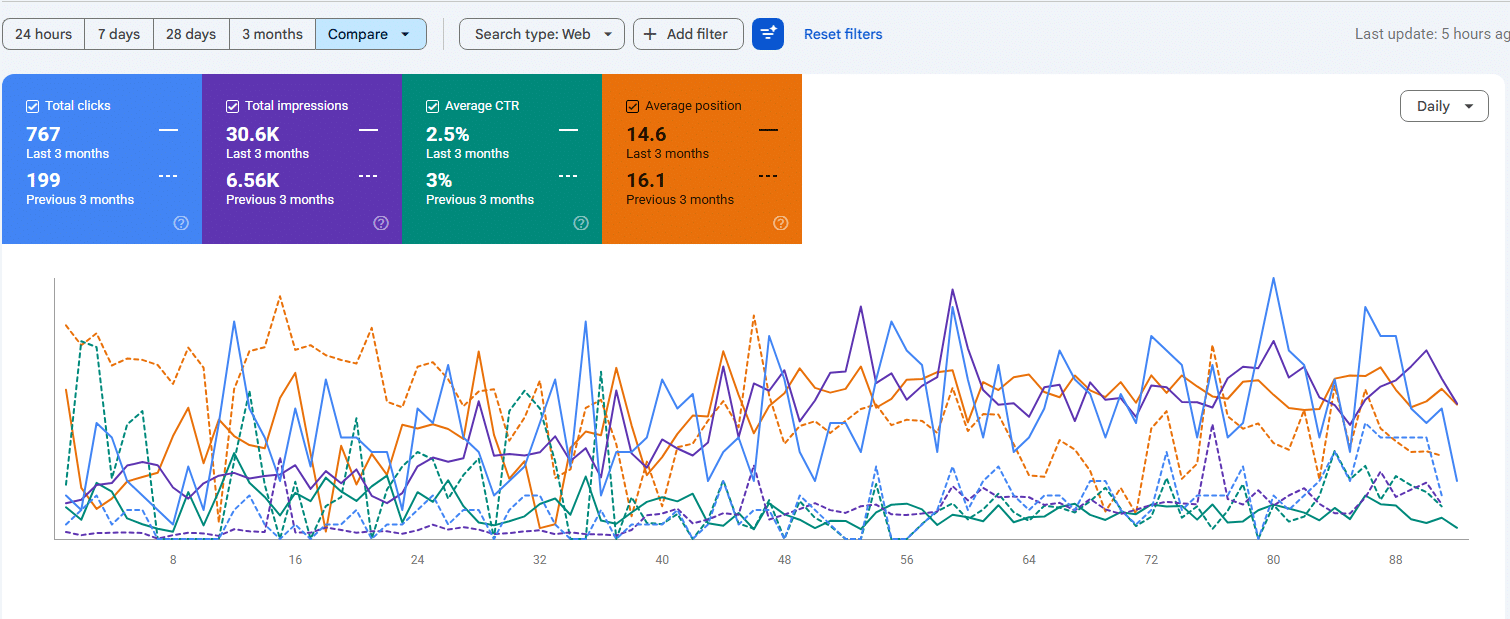The image size is (1510, 619).
Task: Click the dashed line legend on Average CTR
Action: [568, 176]
